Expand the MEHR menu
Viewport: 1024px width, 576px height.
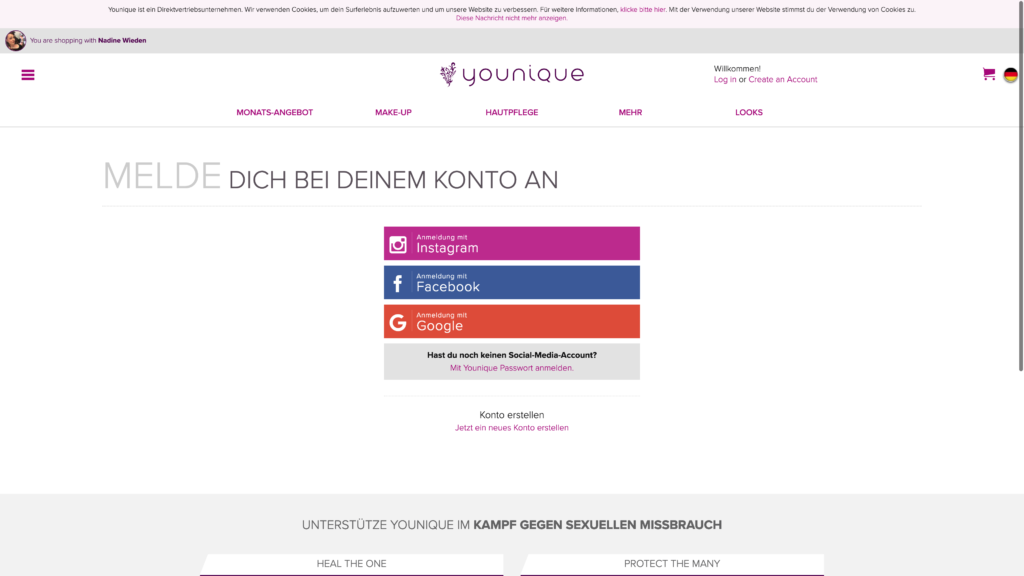click(x=630, y=112)
